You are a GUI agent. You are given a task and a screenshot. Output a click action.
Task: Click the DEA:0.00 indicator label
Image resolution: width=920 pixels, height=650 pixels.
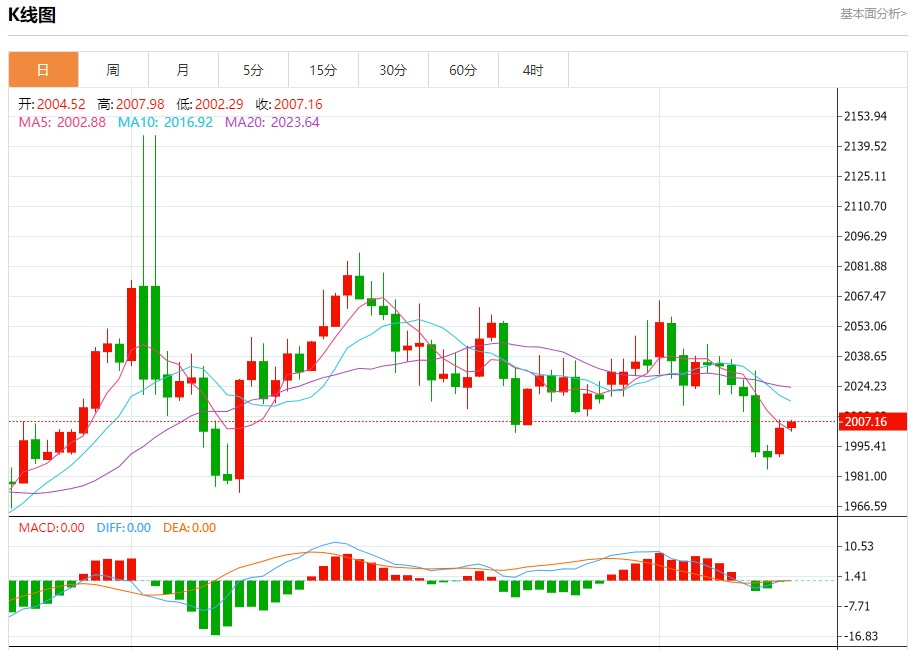[190, 527]
